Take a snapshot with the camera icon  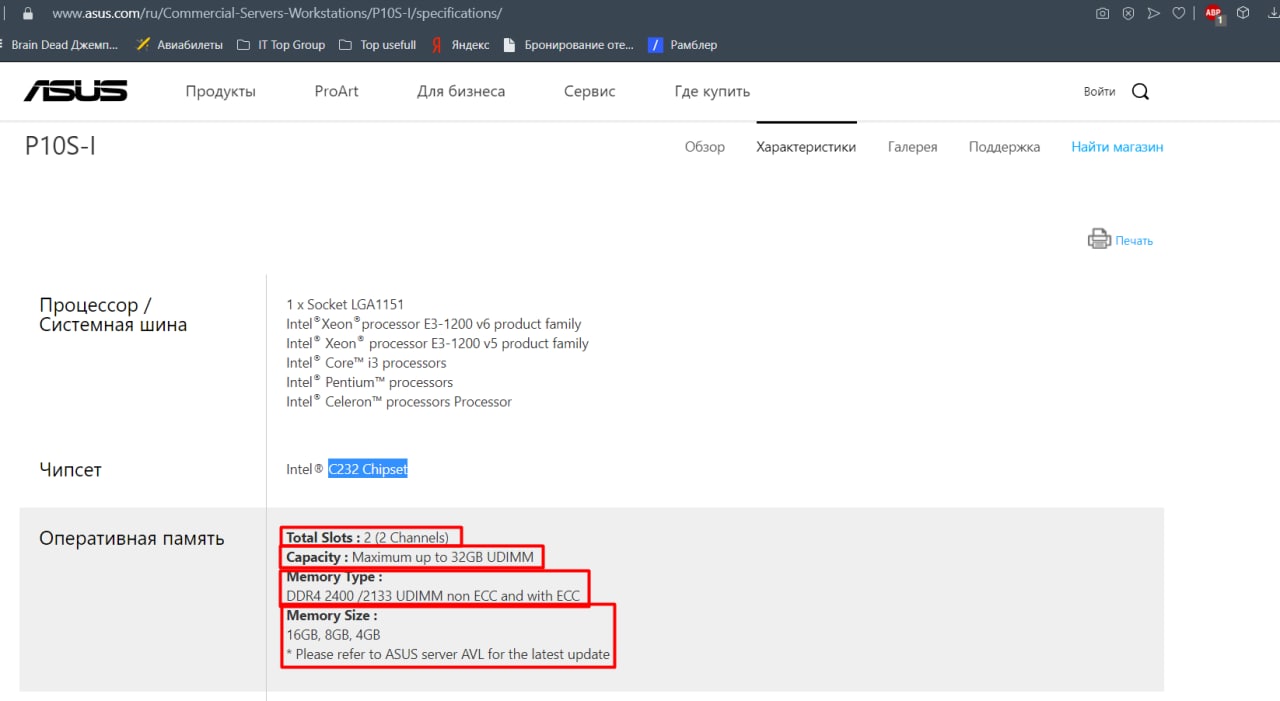1102,13
